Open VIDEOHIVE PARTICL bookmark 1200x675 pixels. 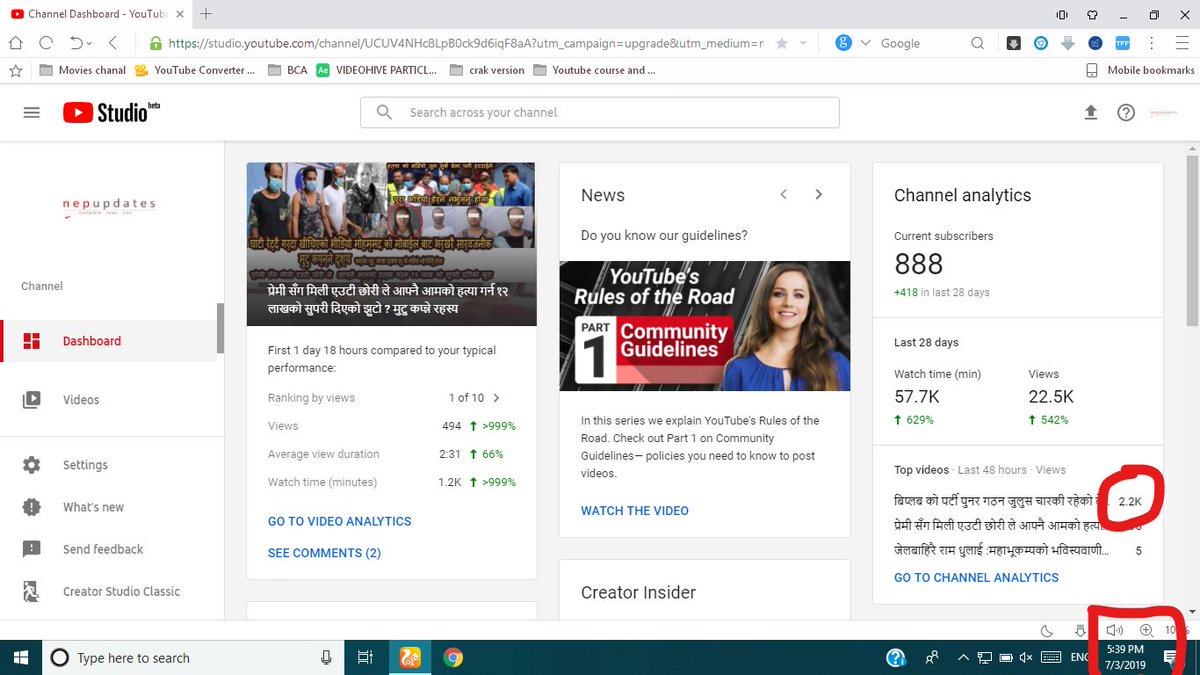[376, 70]
